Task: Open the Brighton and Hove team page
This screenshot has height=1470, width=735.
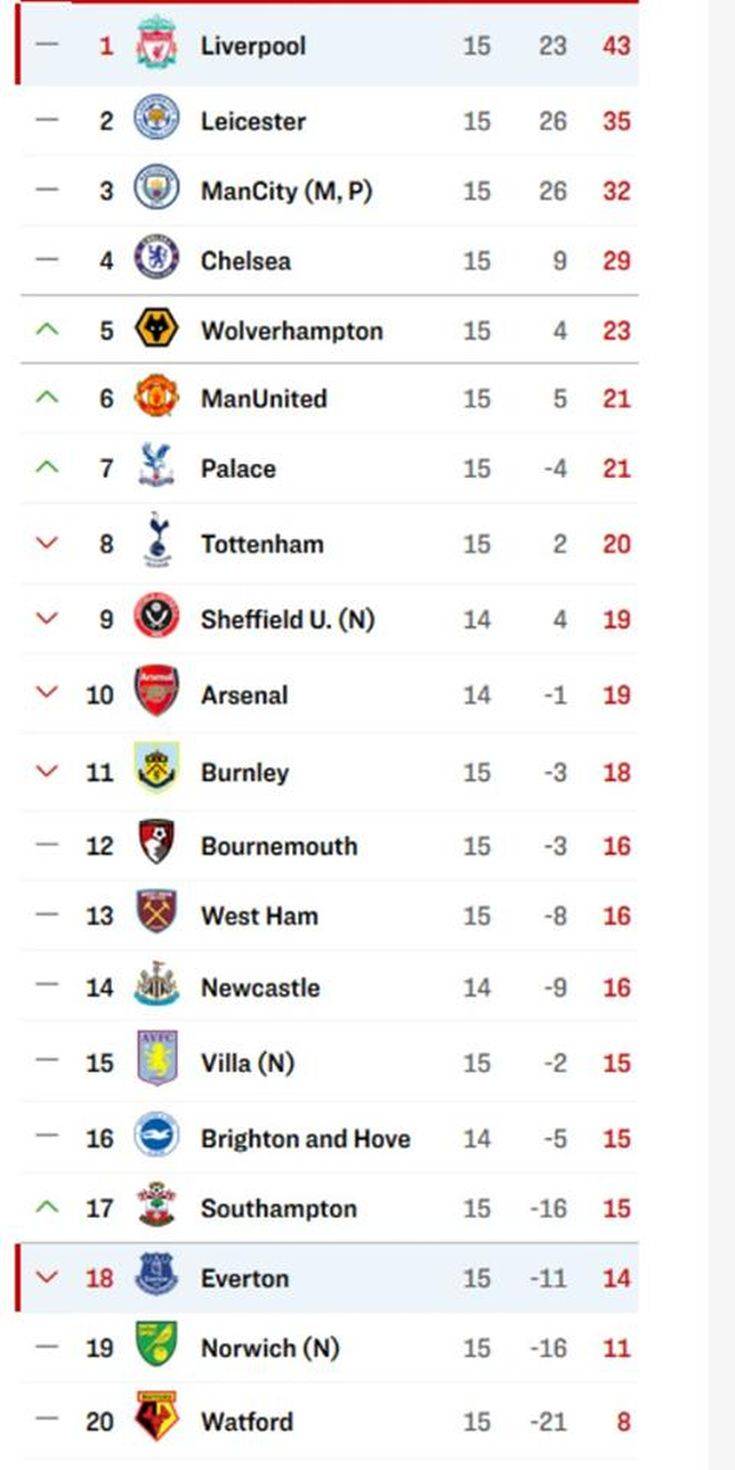Action: tap(305, 1138)
